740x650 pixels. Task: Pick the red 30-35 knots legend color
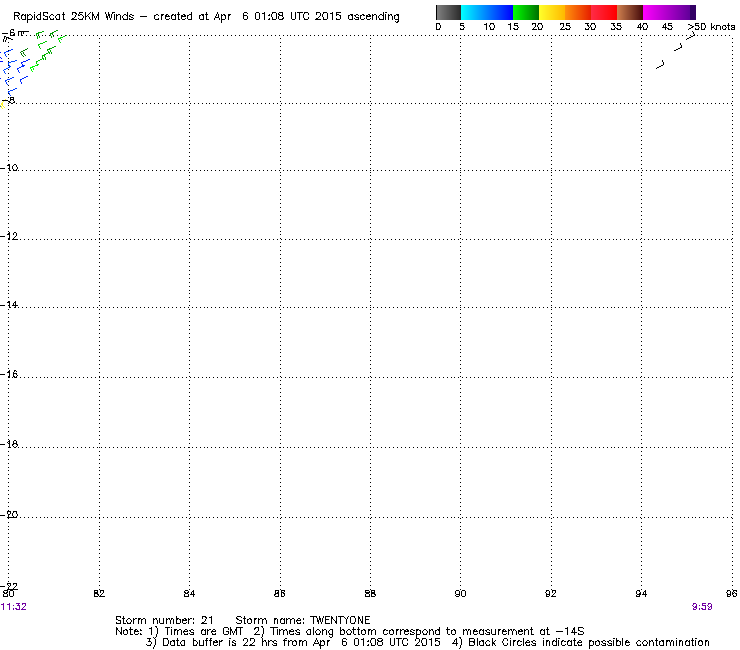pyautogui.click(x=604, y=12)
